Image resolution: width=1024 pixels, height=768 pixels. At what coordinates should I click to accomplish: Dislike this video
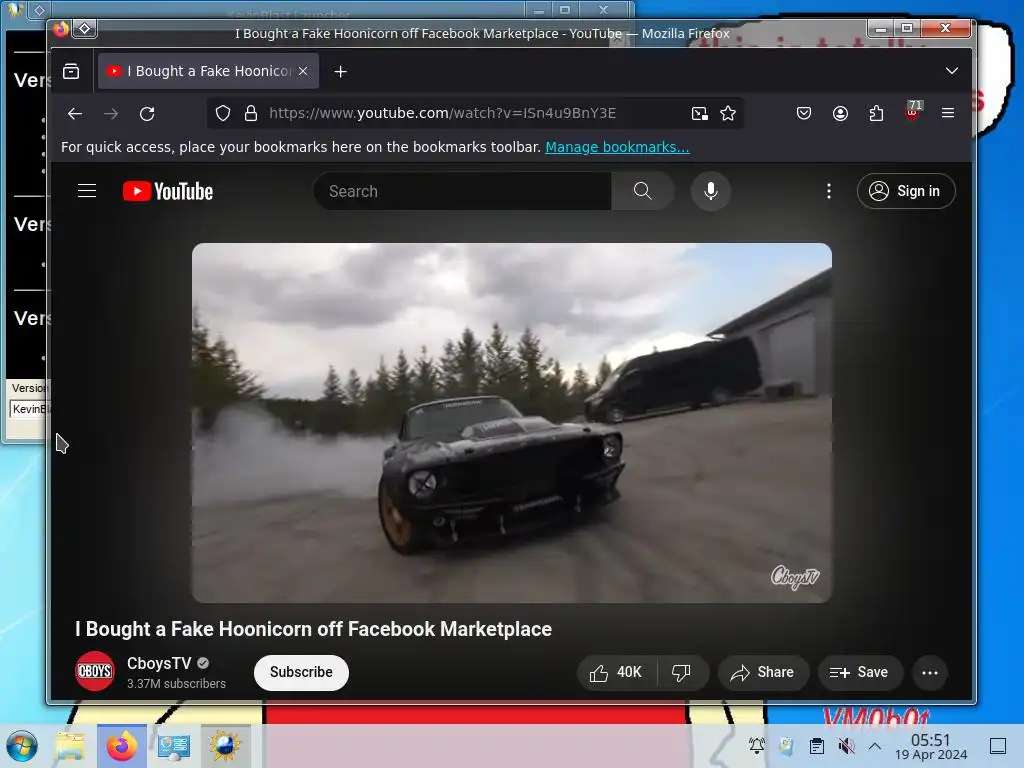(x=682, y=673)
